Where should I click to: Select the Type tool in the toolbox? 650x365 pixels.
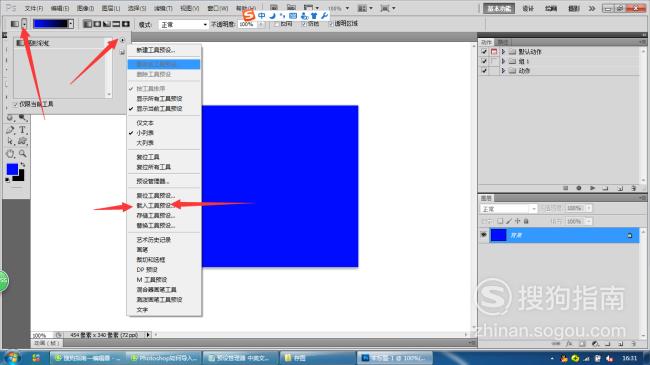pyautogui.click(x=23, y=130)
